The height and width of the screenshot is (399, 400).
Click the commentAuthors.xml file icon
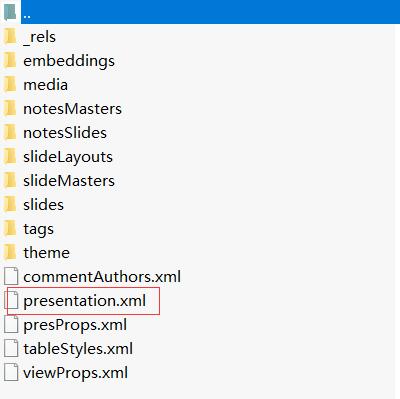pos(11,276)
